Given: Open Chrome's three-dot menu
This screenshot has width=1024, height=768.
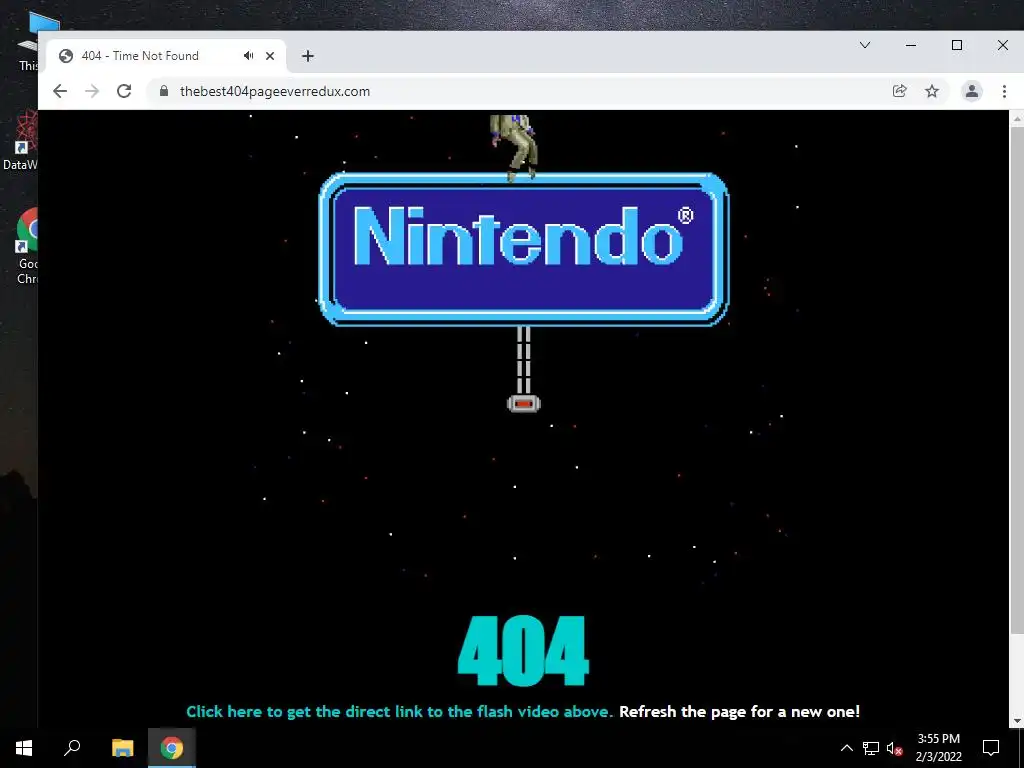Looking at the screenshot, I should coord(1004,91).
